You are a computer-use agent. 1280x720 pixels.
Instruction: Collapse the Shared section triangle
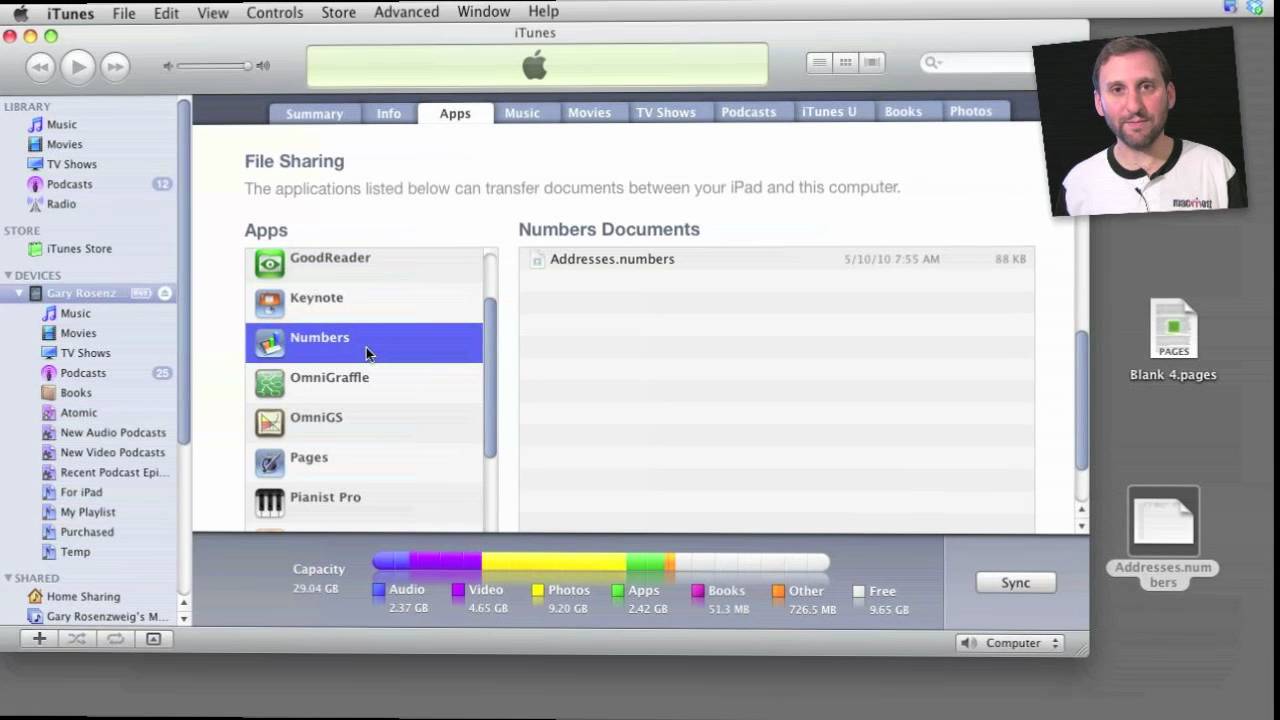coord(8,578)
